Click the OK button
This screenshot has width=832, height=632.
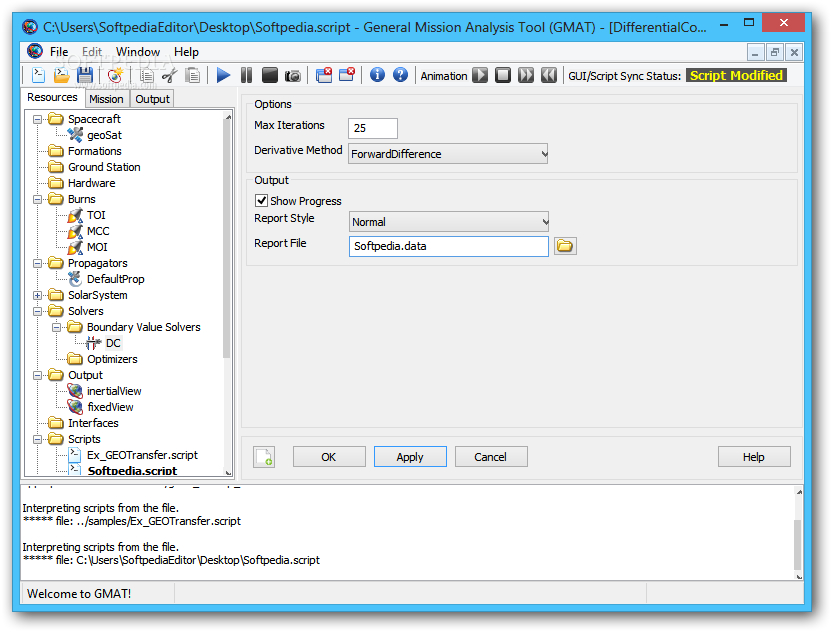click(329, 457)
